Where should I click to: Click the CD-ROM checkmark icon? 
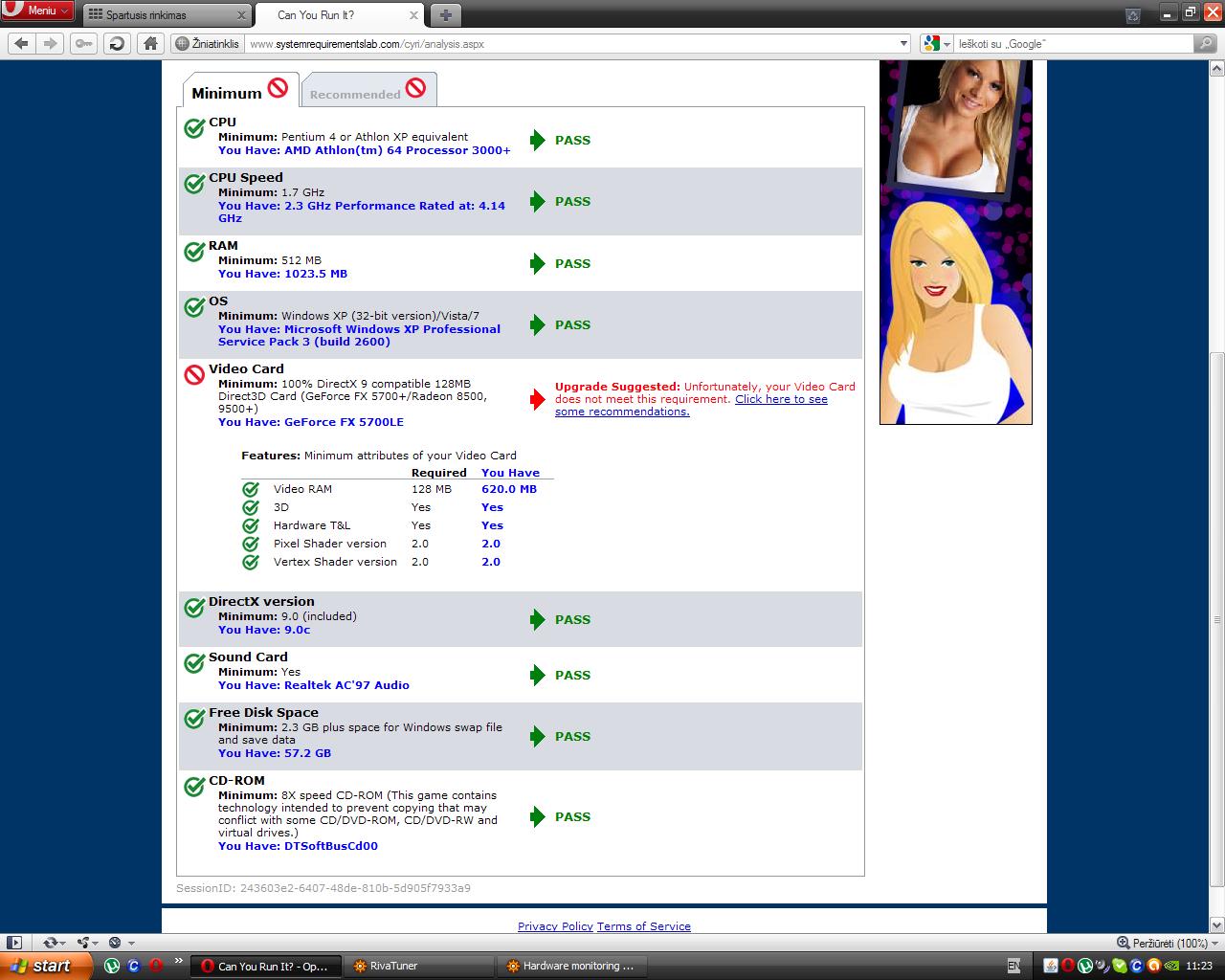point(194,786)
